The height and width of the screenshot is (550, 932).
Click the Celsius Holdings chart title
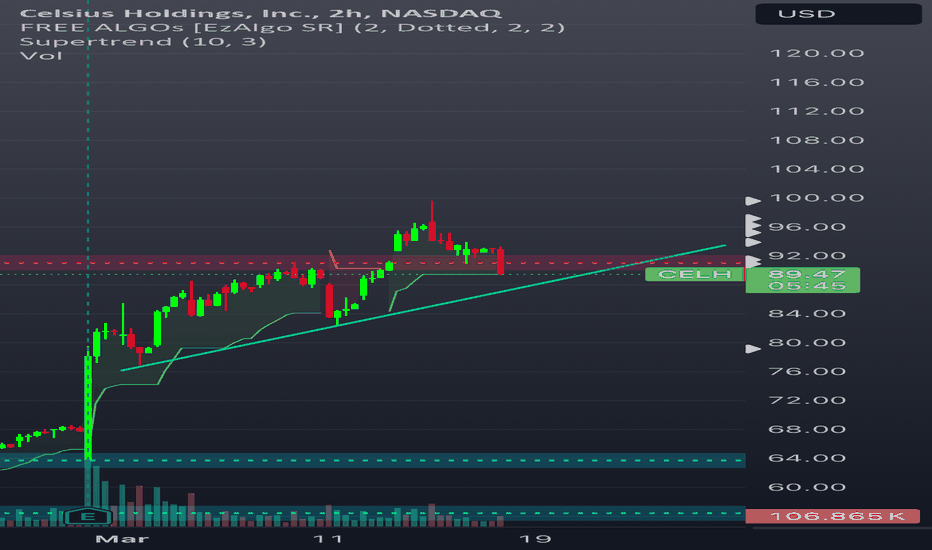coord(260,13)
